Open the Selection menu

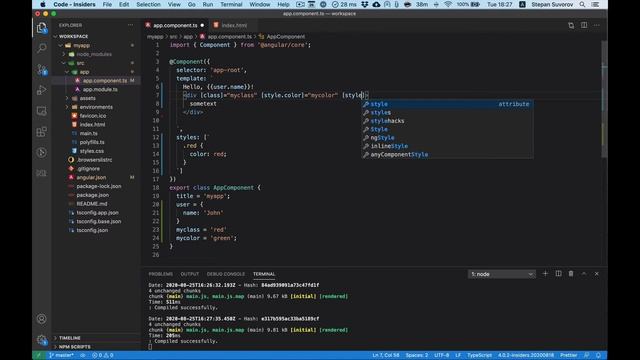click(148, 4)
